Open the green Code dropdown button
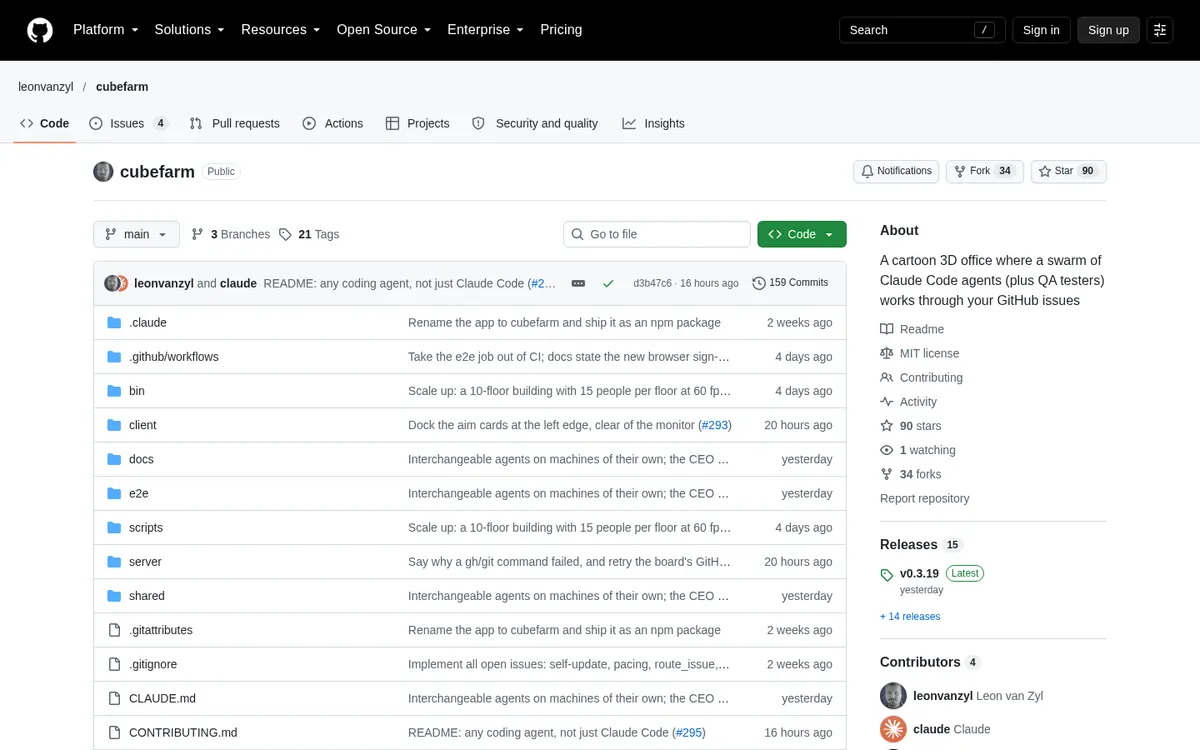 point(802,234)
